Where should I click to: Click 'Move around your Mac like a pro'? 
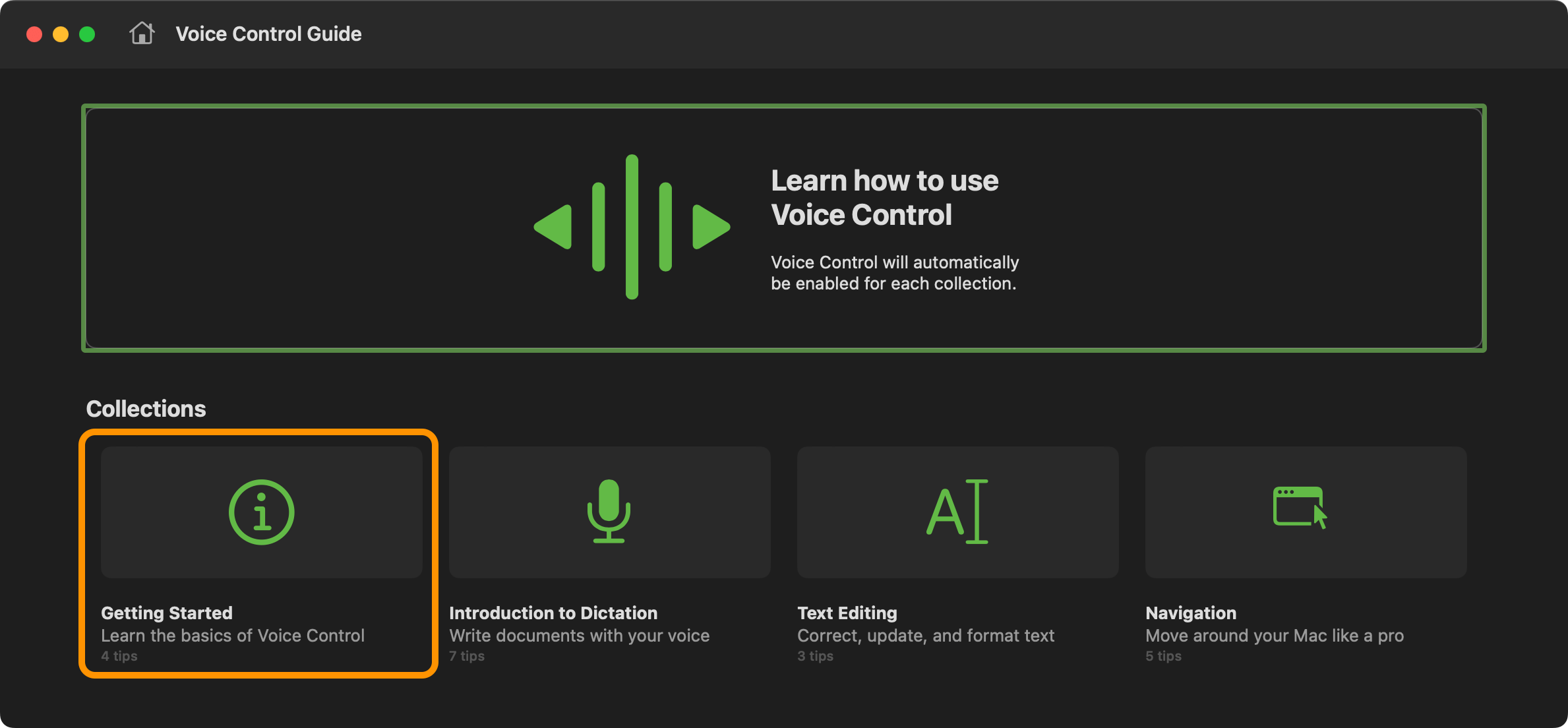[x=1275, y=636]
